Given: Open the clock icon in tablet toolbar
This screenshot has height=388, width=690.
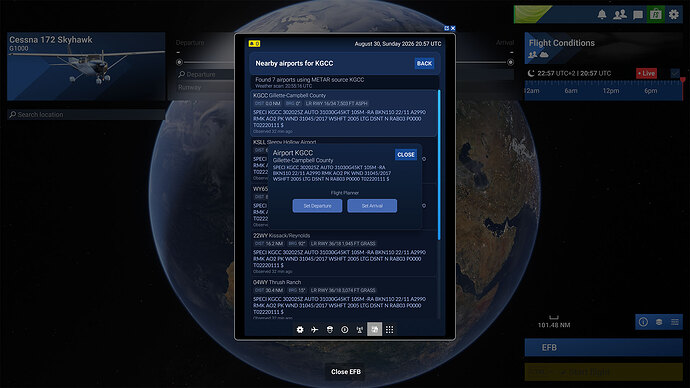Looking at the screenshot, I should (345, 329).
